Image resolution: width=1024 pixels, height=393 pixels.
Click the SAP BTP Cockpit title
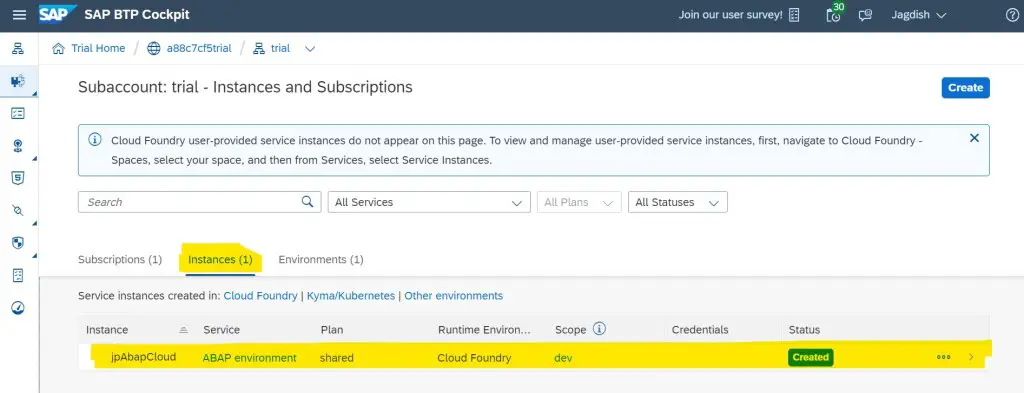137,14
